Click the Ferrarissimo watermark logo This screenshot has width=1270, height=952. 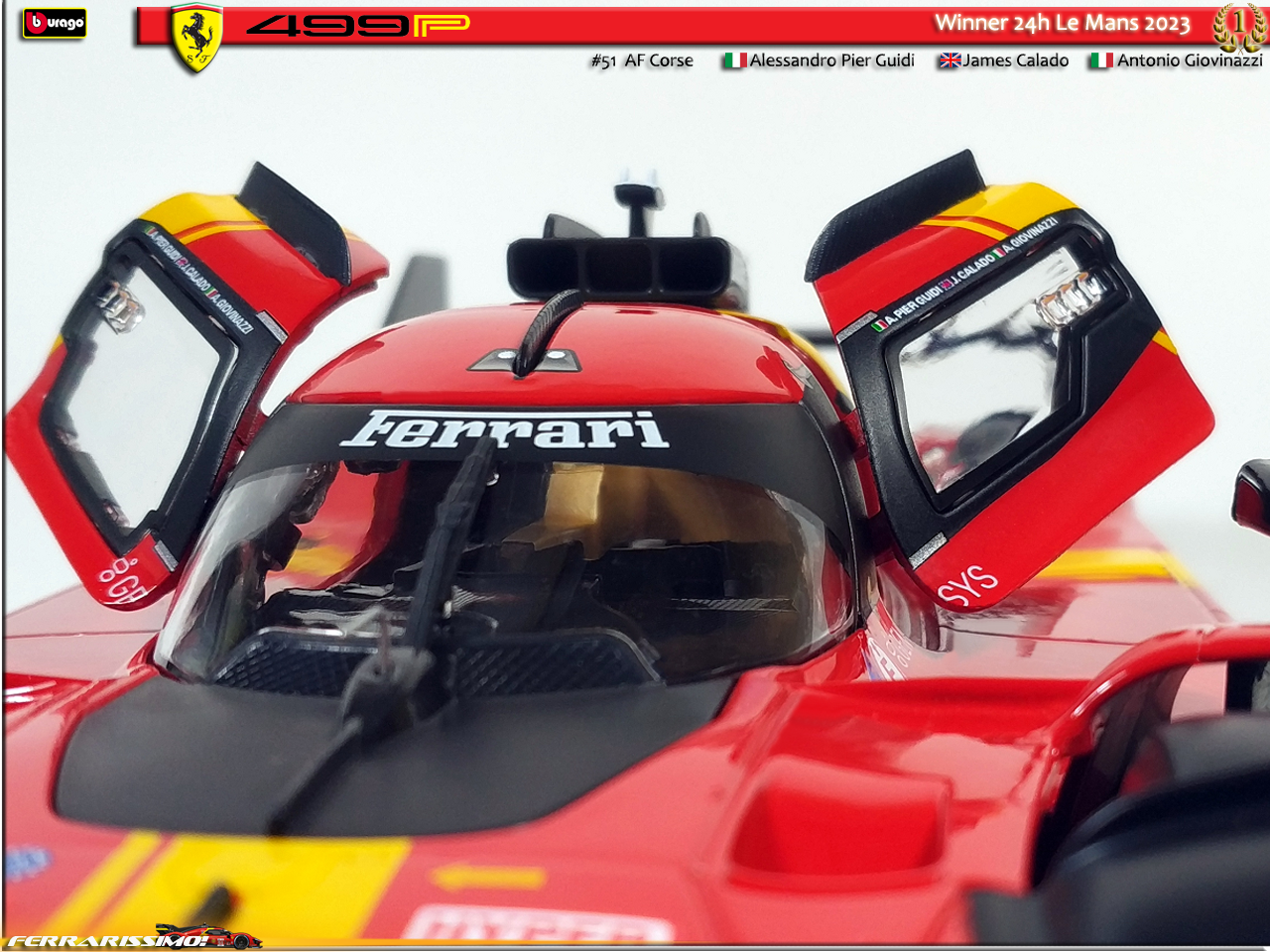pyautogui.click(x=107, y=939)
